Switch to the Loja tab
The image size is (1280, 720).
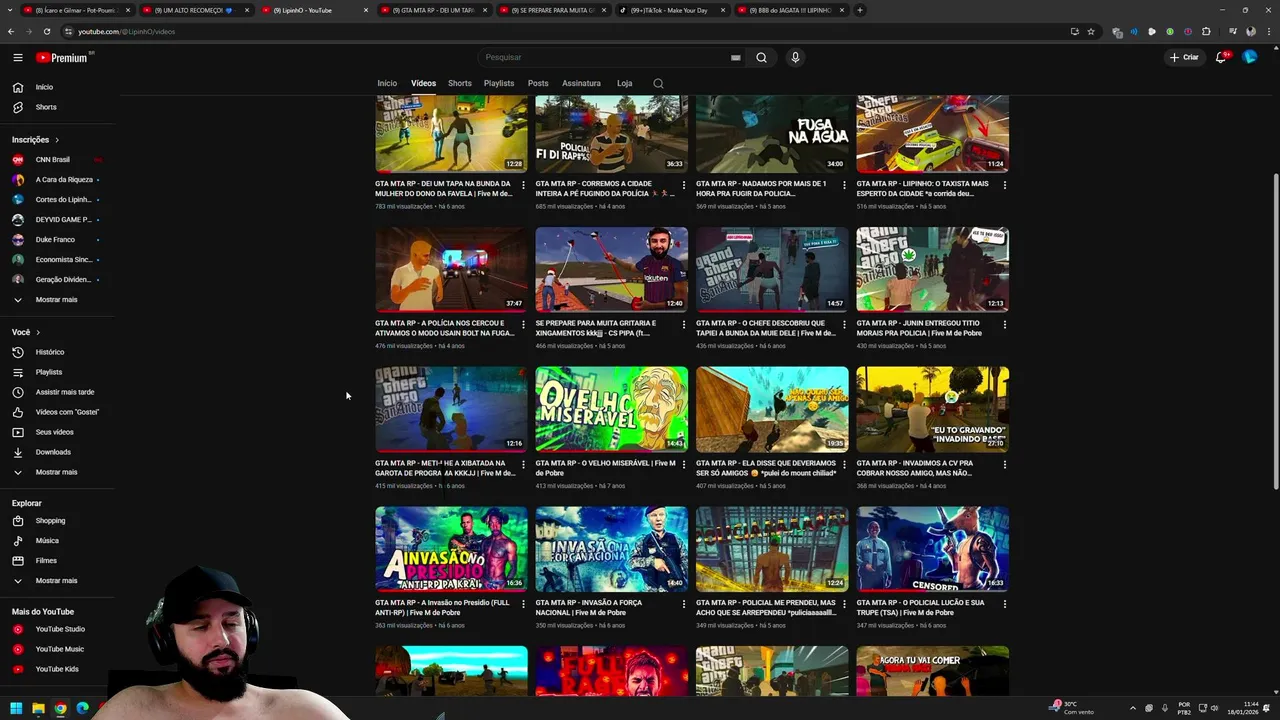coord(625,83)
